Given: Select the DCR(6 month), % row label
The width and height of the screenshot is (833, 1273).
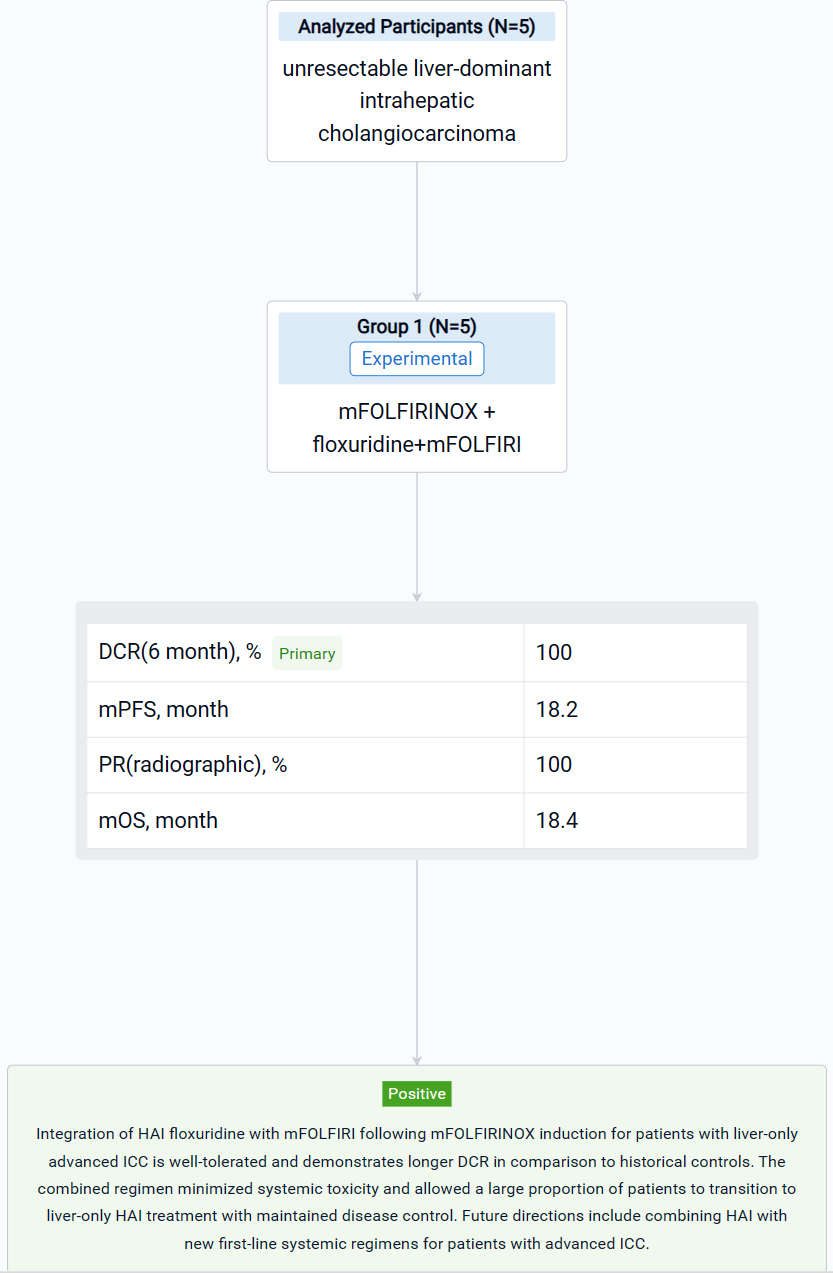Looking at the screenshot, I should (180, 653).
